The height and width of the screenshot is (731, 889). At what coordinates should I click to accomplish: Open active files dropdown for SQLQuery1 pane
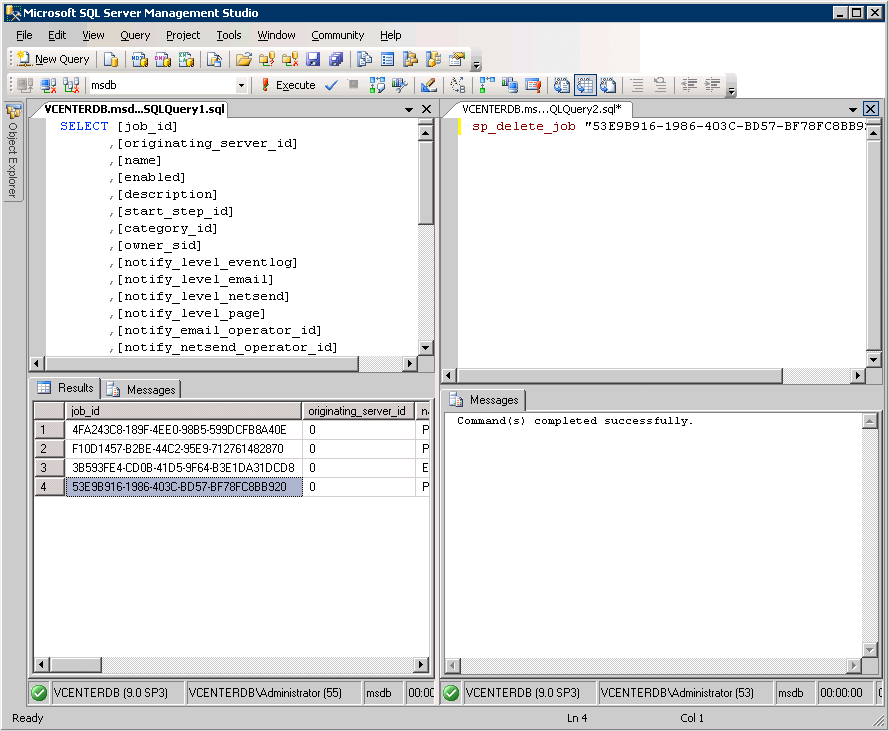[409, 109]
